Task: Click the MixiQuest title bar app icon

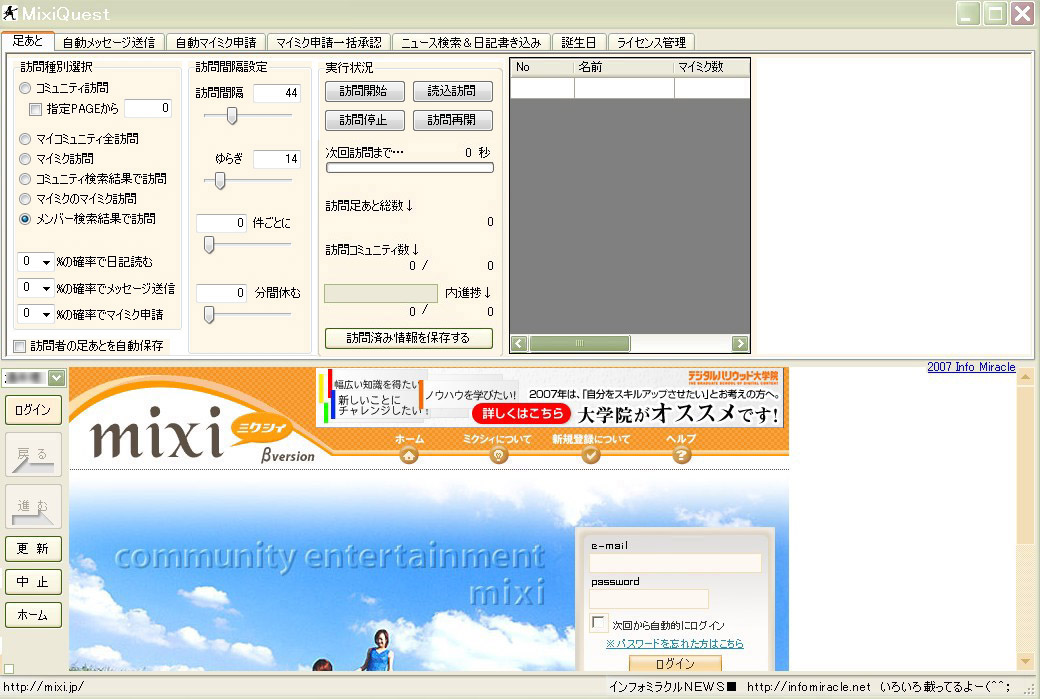Action: pyautogui.click(x=10, y=13)
